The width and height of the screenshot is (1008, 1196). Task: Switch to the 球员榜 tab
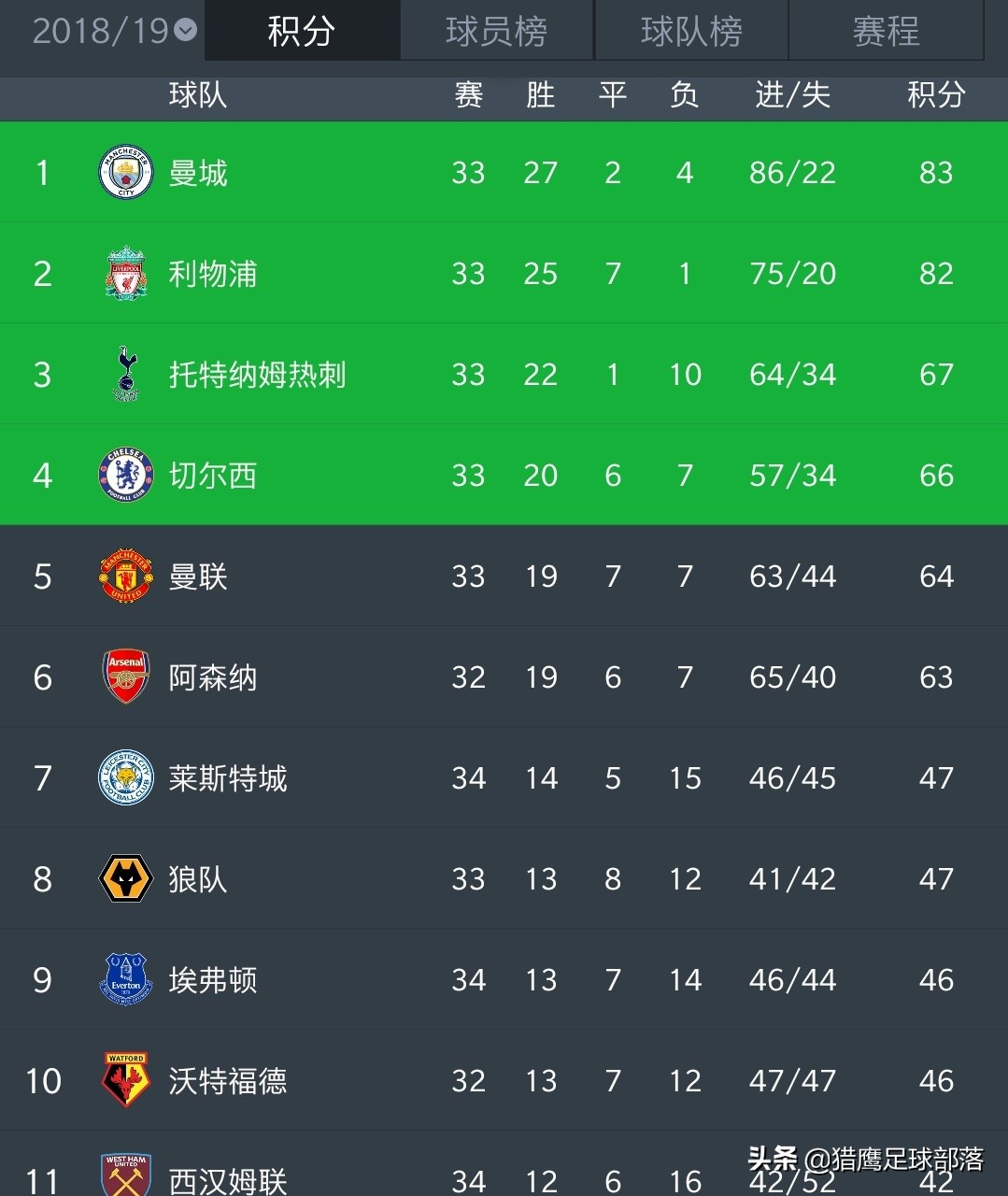496,31
